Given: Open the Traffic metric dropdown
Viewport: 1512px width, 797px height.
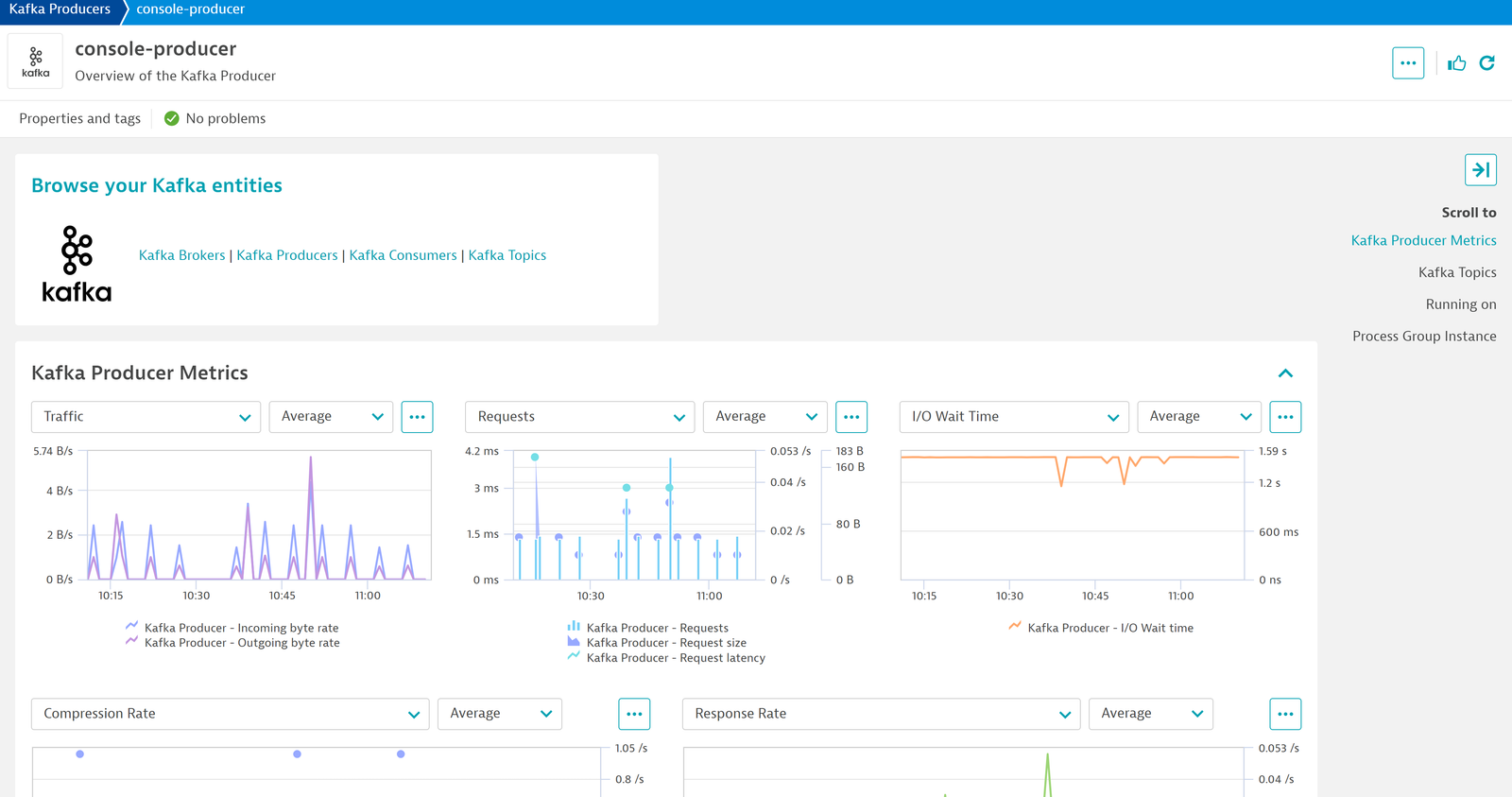Looking at the screenshot, I should point(146,417).
